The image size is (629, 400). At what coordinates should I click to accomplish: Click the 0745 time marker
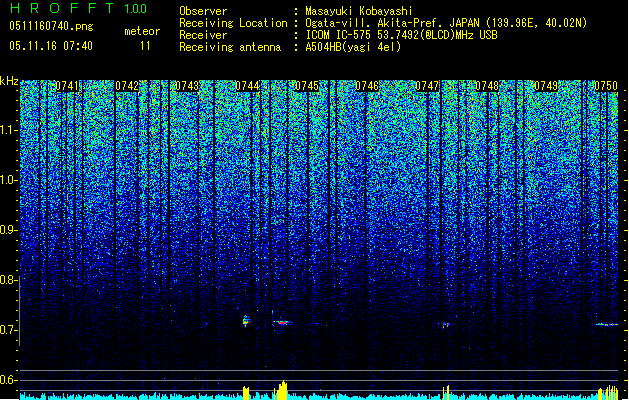pyautogui.click(x=307, y=86)
